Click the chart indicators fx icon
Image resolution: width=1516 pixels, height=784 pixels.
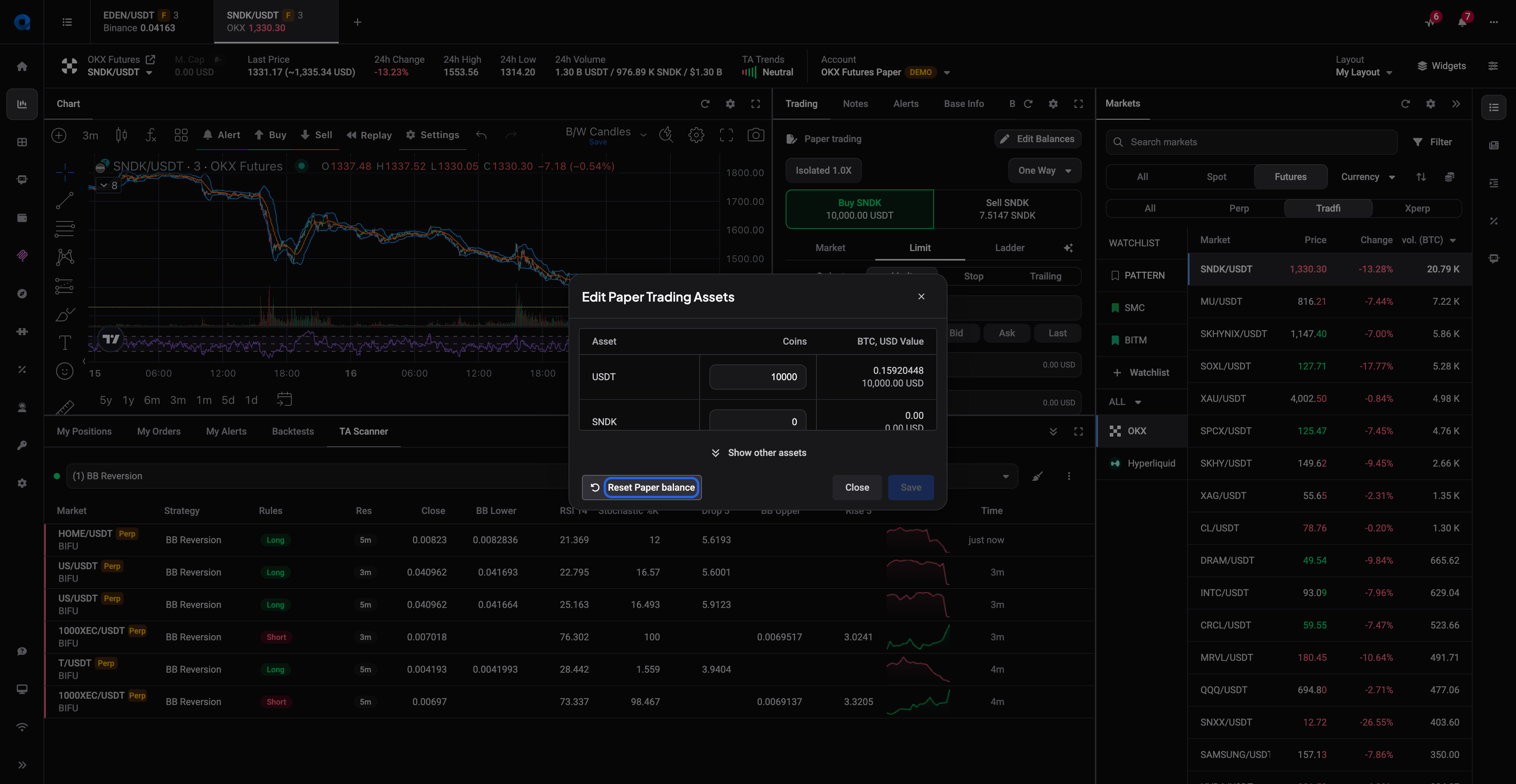coord(151,135)
